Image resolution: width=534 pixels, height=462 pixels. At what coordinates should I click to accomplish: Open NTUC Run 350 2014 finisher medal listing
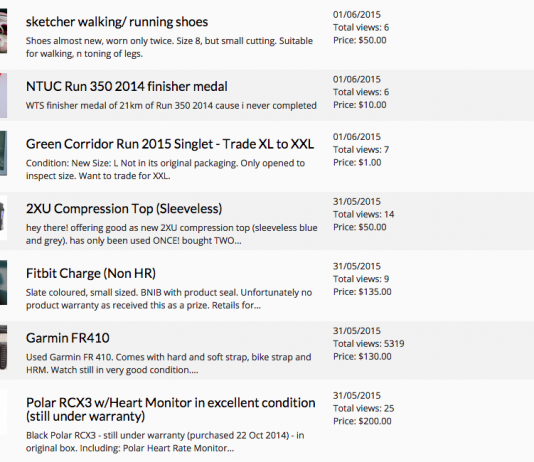click(127, 86)
